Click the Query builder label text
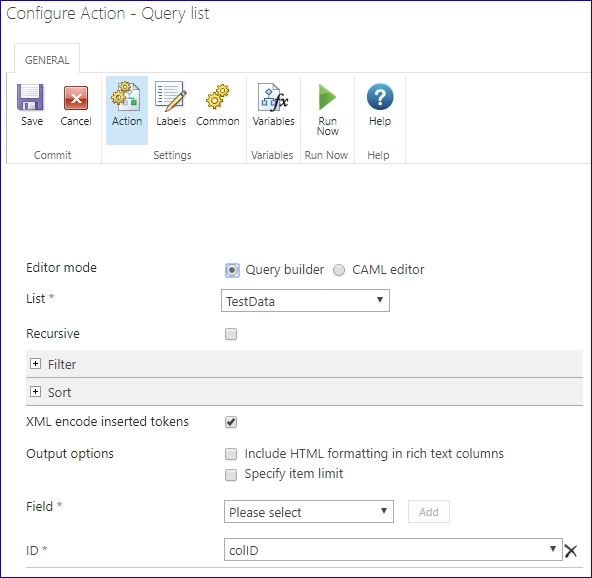The height and width of the screenshot is (578, 592). tap(284, 270)
